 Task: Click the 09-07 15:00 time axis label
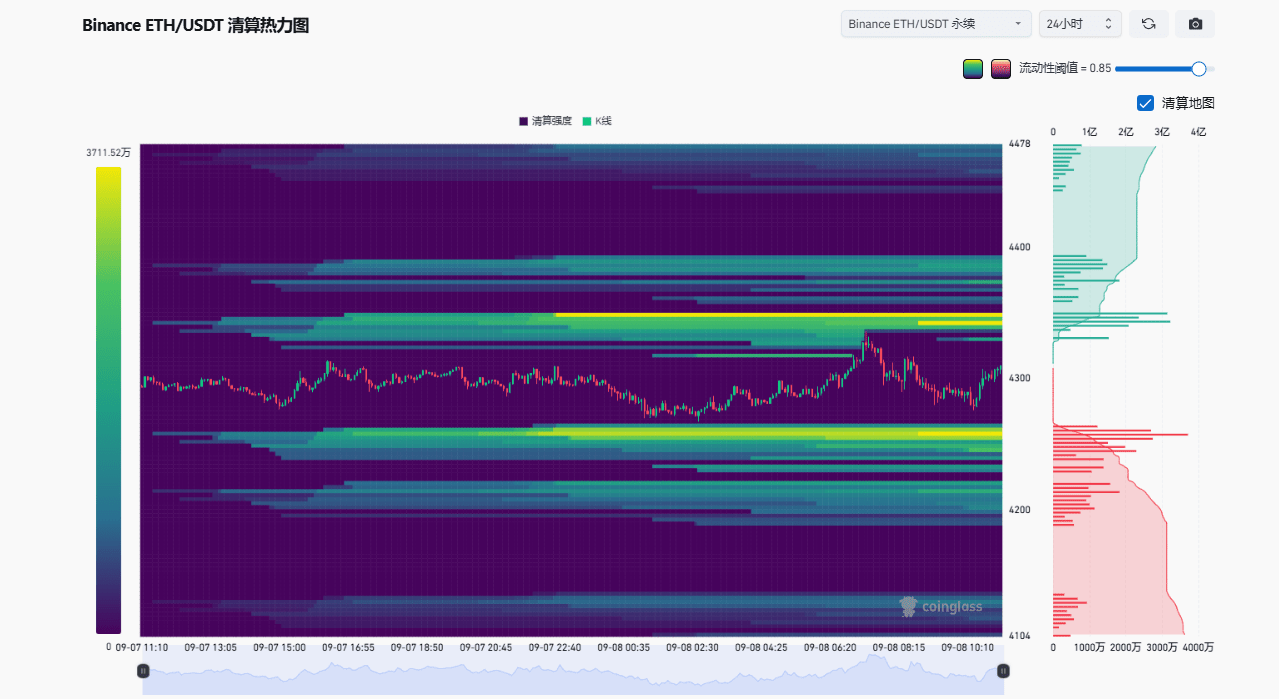tap(280, 647)
